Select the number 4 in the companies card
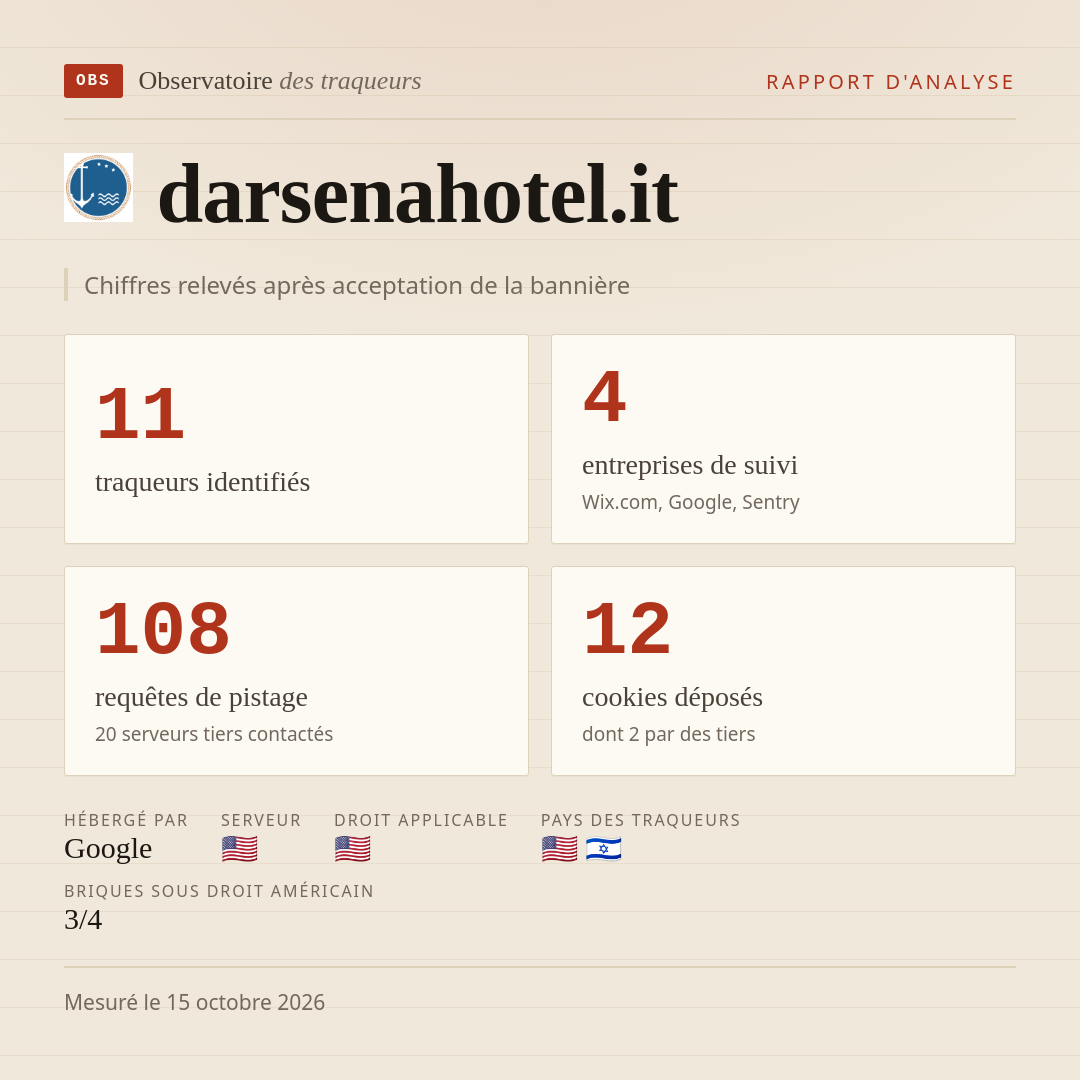This screenshot has height=1080, width=1080. point(604,397)
